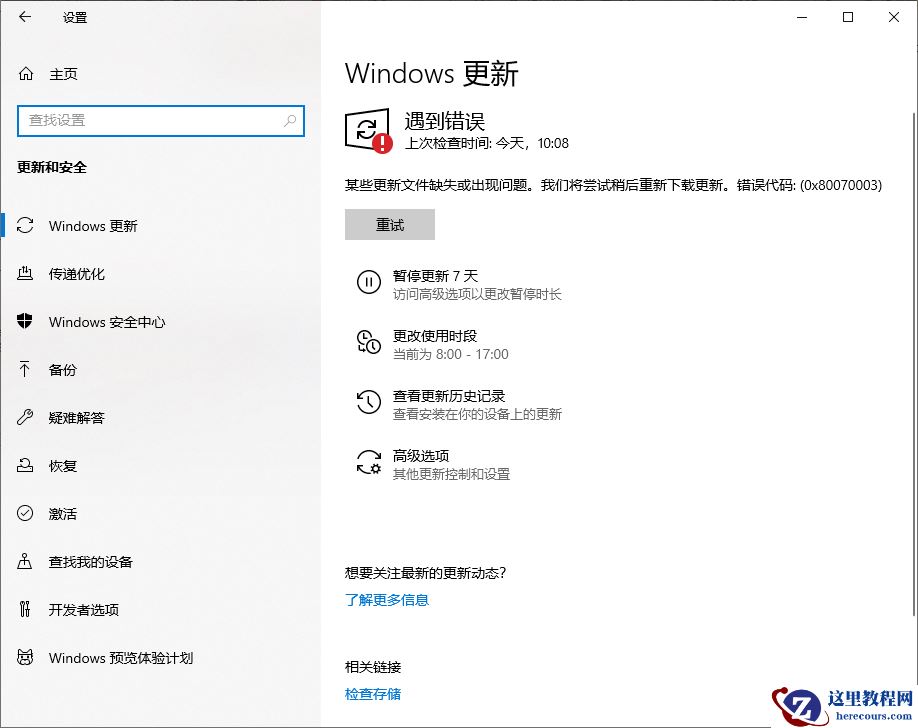Select the 疑难解答 wrench icon
Image resolution: width=918 pixels, height=728 pixels.
[x=26, y=418]
